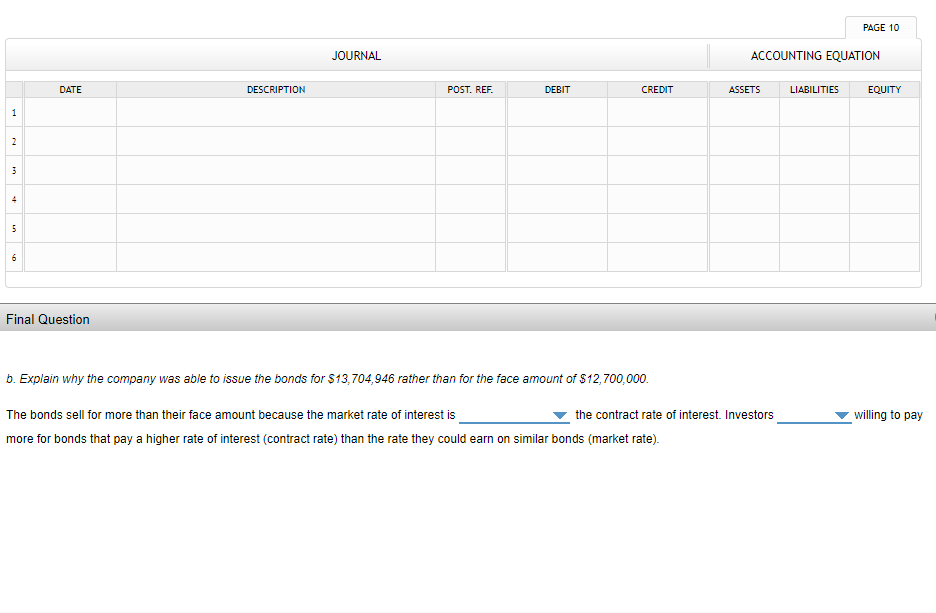936x613 pixels.
Task: Click the Debit cell in row 5
Action: point(558,228)
